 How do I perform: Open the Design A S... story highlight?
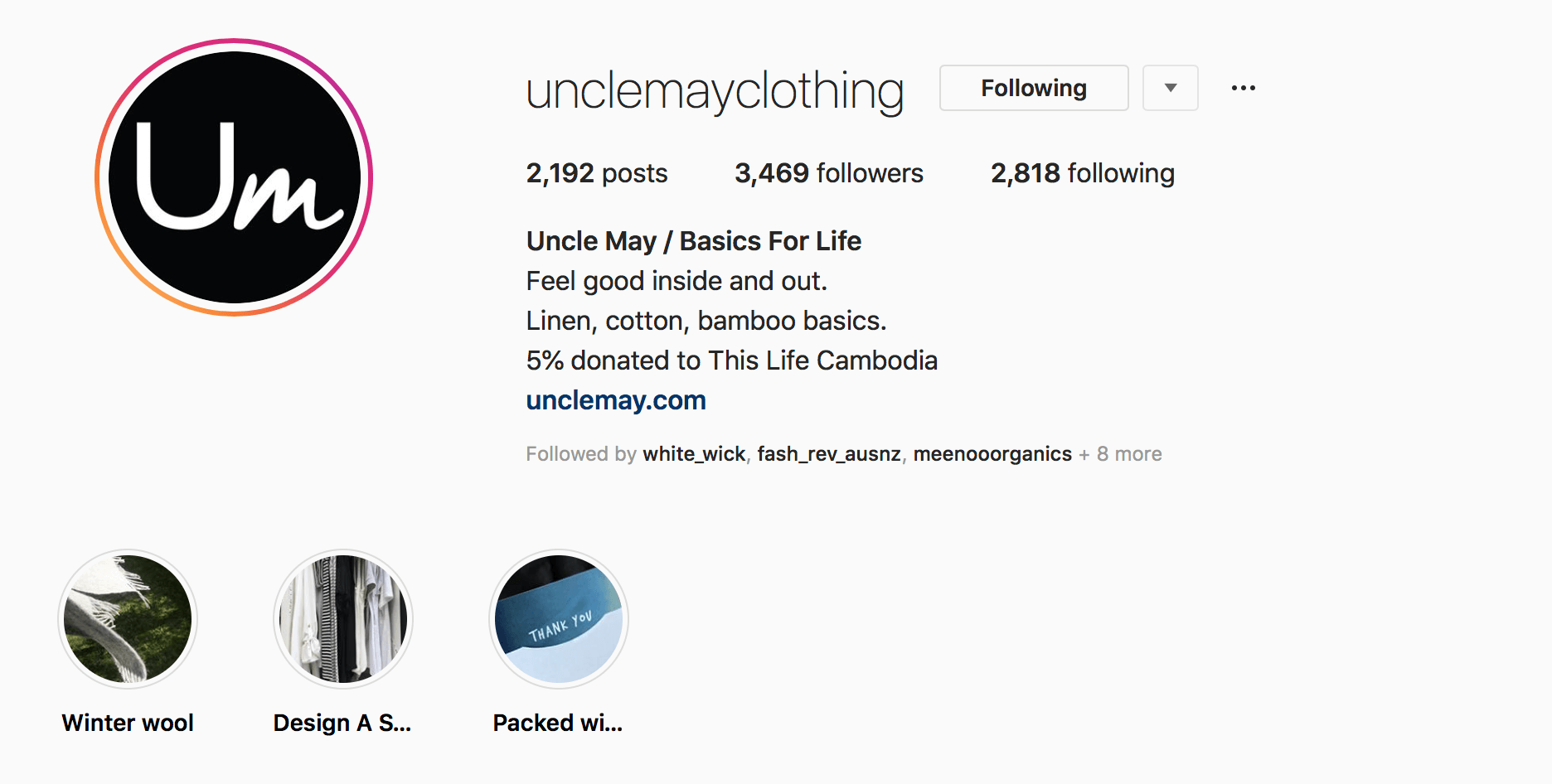click(342, 618)
